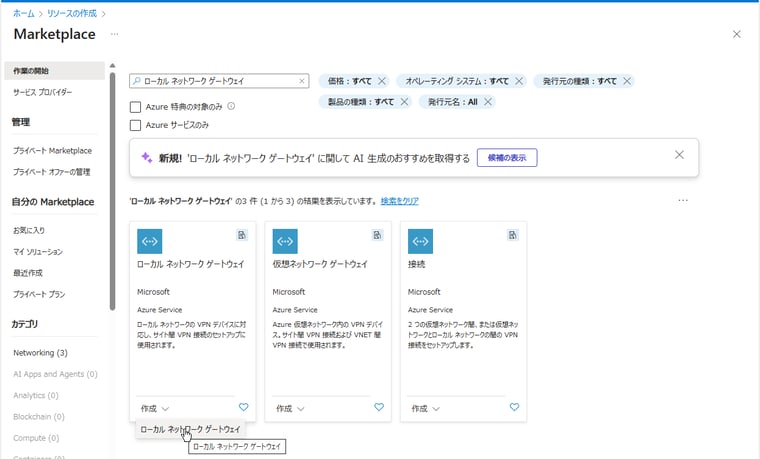Click into the Marketplace search field
Viewport: 760px width, 459px height.
219,81
